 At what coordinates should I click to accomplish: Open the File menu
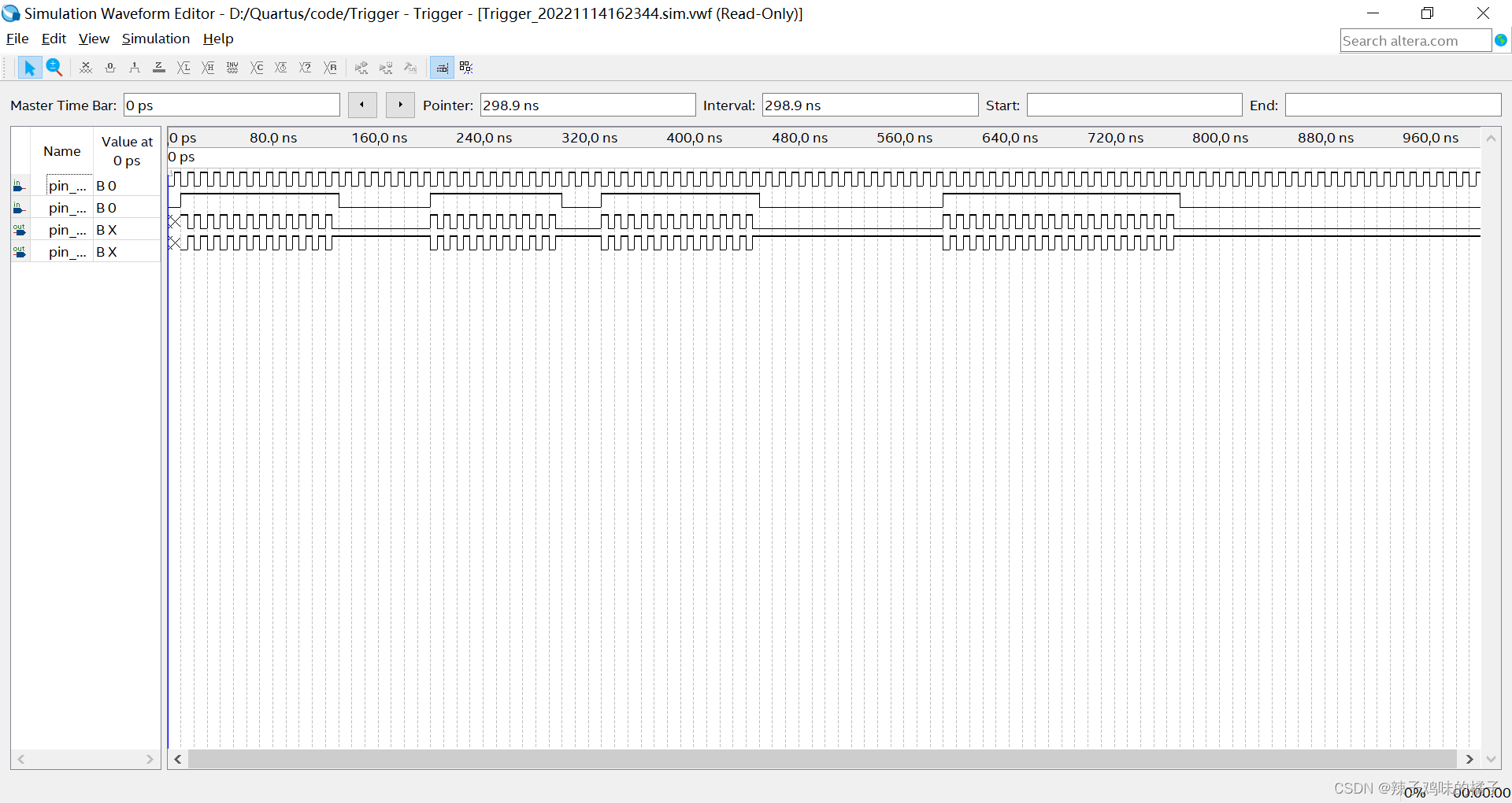pos(17,39)
